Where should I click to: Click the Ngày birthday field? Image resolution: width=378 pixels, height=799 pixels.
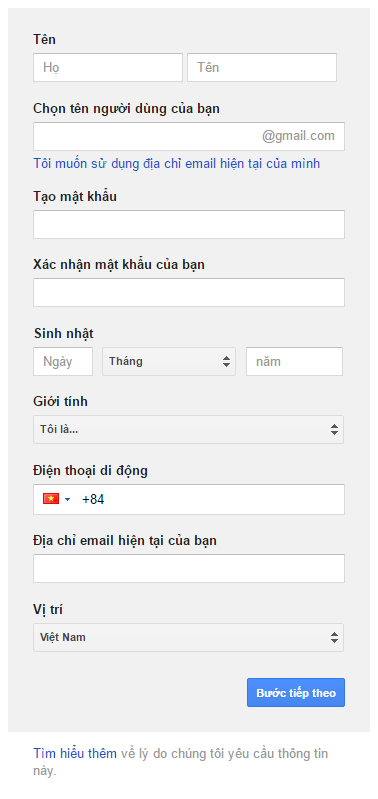[x=63, y=362]
